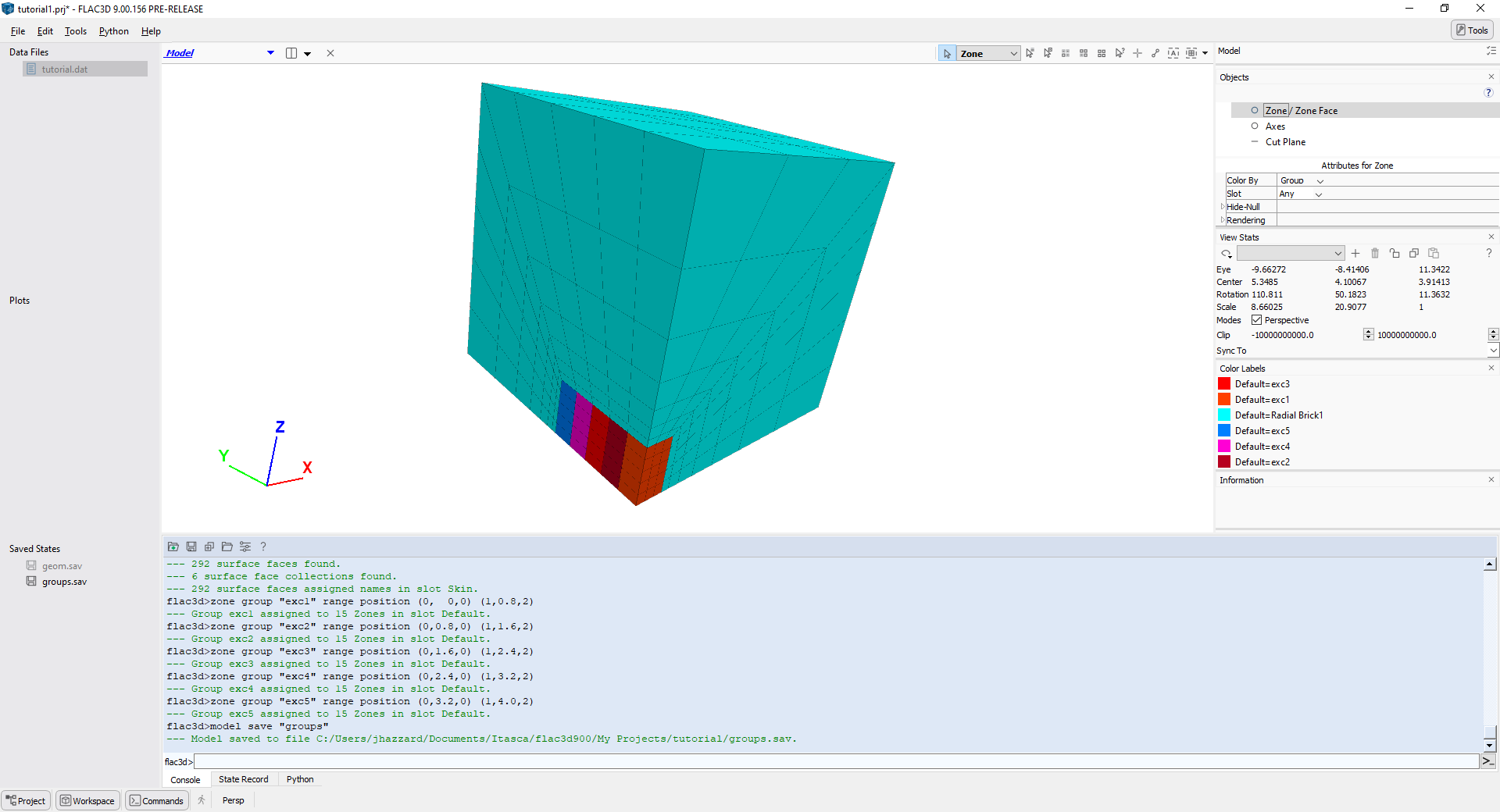
Task: Click the red exc3 color swatch
Action: (x=1224, y=384)
